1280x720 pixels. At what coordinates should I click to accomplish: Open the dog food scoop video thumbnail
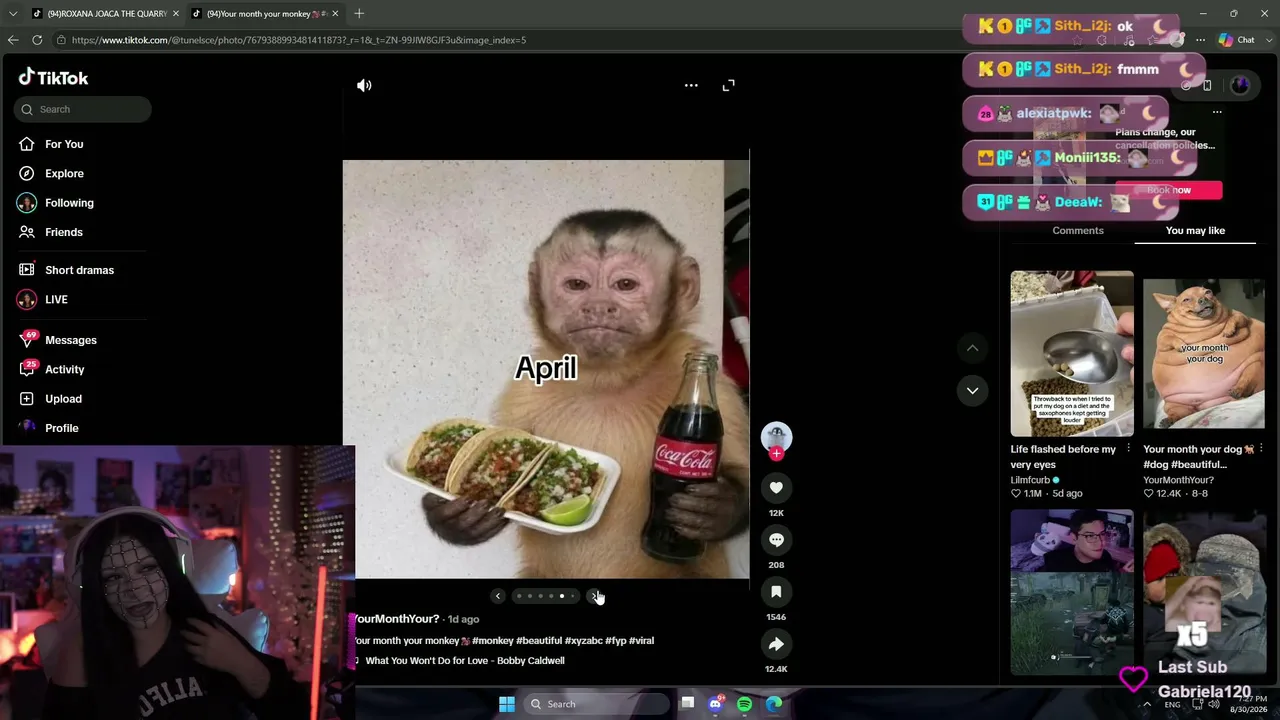[x=1072, y=353]
